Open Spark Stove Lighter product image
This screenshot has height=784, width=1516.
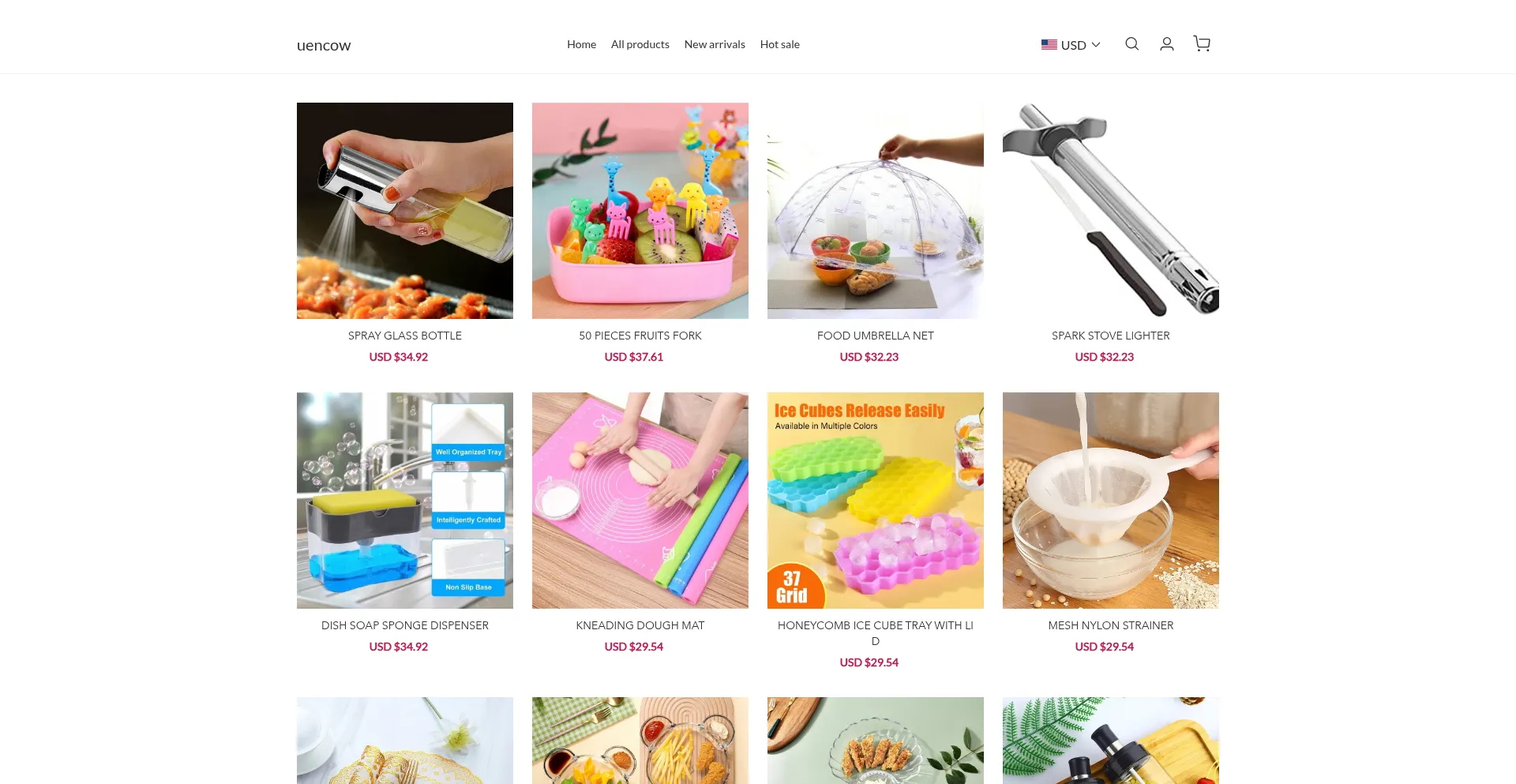tap(1111, 211)
